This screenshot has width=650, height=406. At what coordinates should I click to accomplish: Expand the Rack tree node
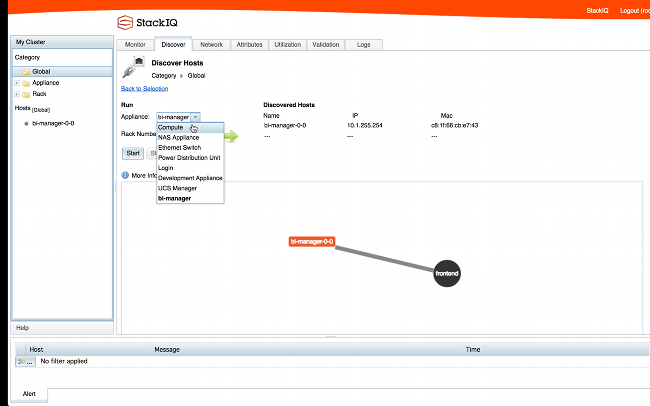[17, 94]
